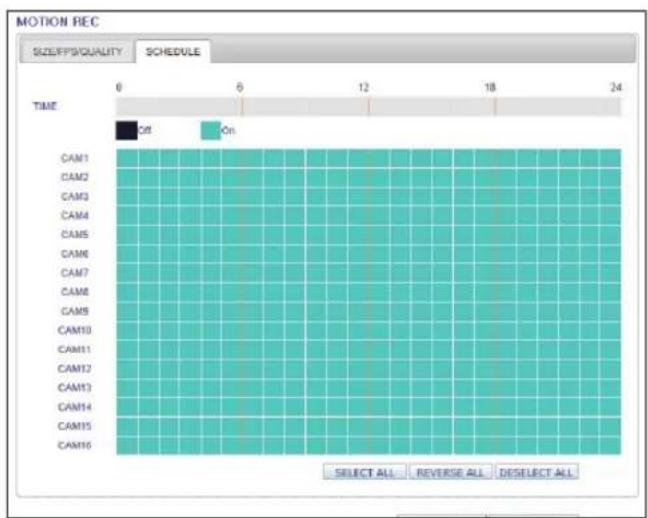Toggle CAM1 first hour schedule cell

coord(127,158)
